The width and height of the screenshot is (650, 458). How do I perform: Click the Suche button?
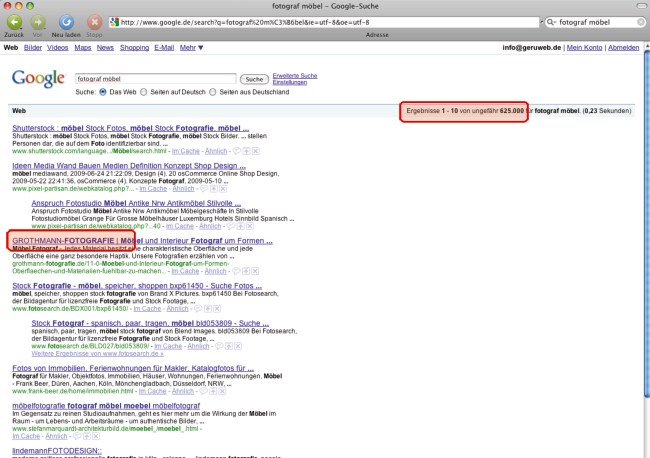coord(254,79)
